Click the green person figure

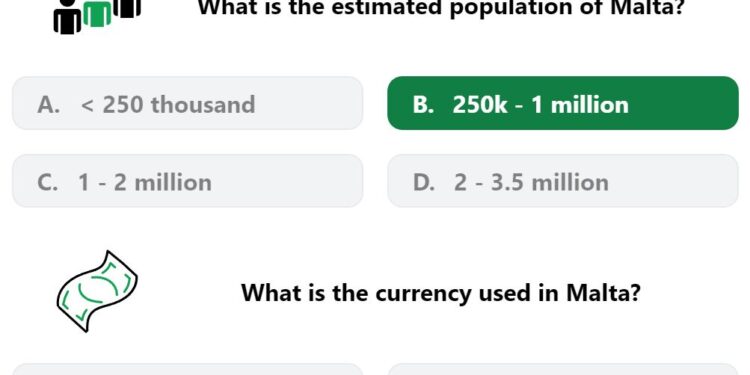click(98, 13)
